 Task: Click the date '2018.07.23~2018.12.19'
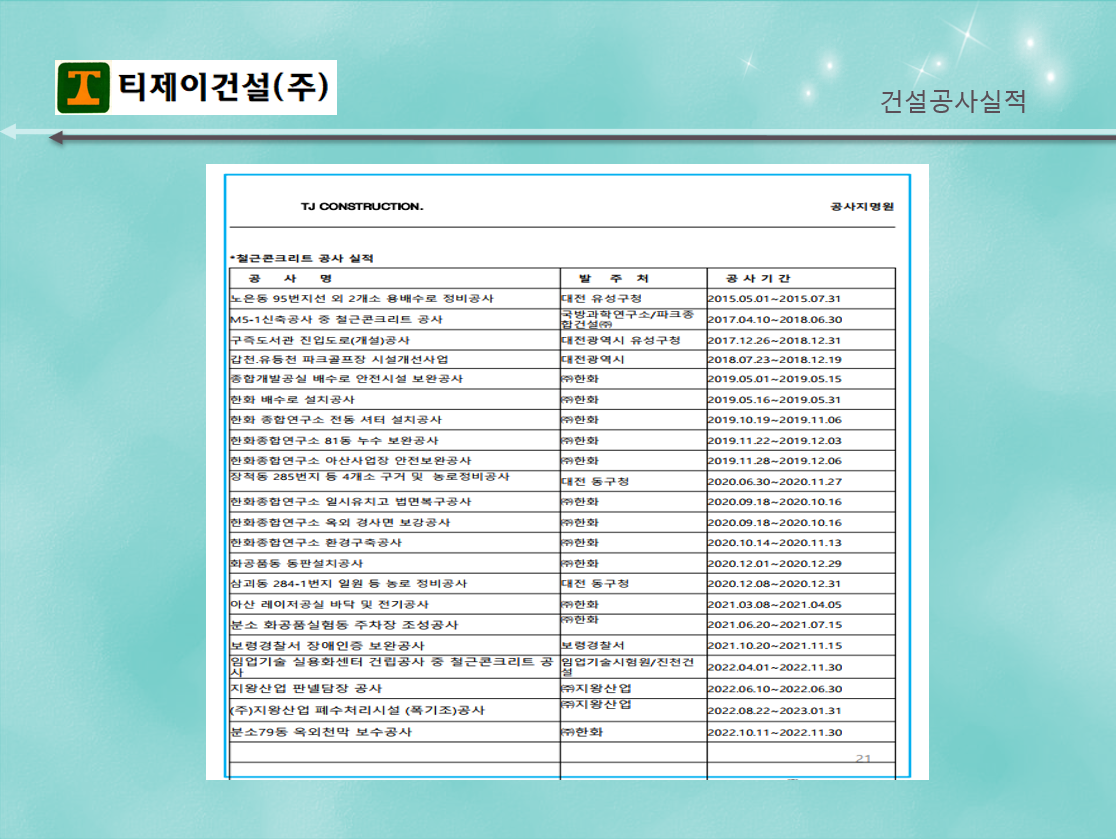[774, 359]
